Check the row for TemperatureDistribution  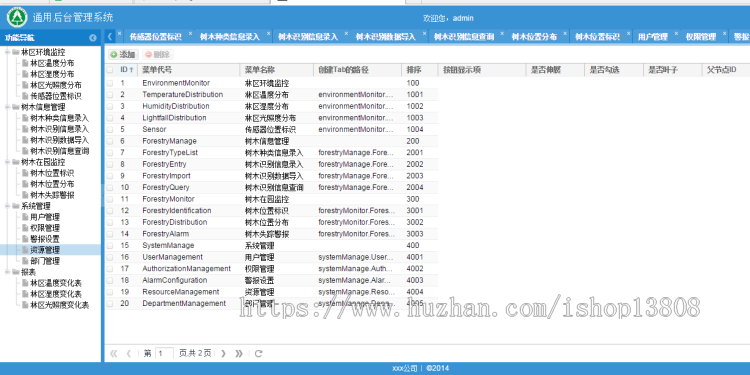110,95
